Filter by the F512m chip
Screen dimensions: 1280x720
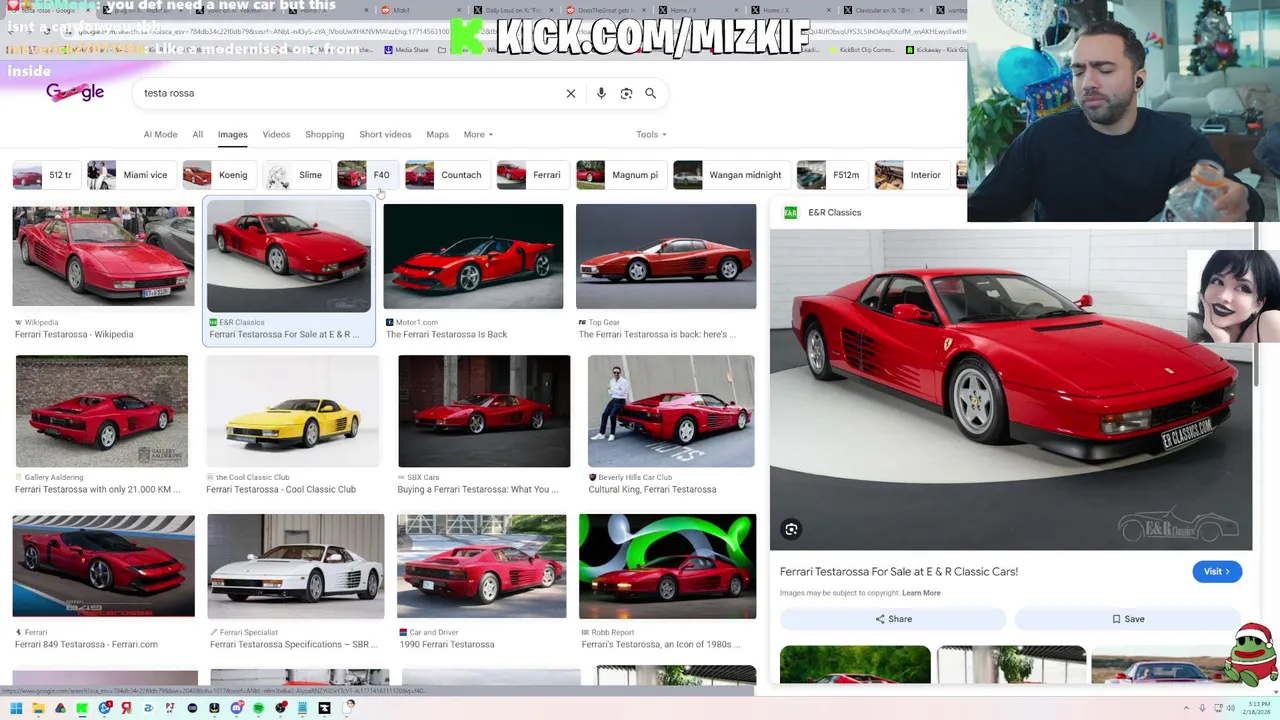830,175
